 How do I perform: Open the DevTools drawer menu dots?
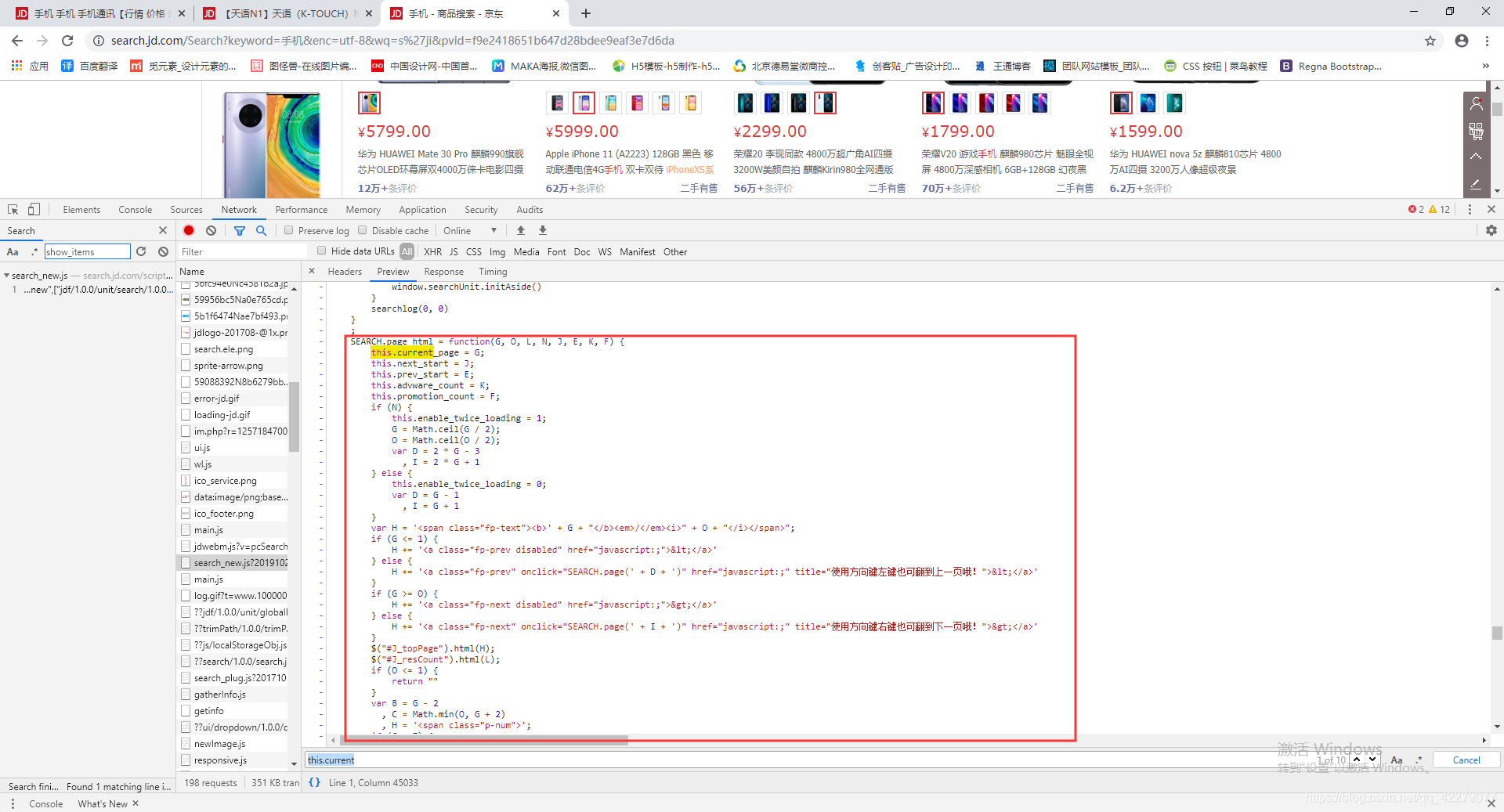pos(13,803)
